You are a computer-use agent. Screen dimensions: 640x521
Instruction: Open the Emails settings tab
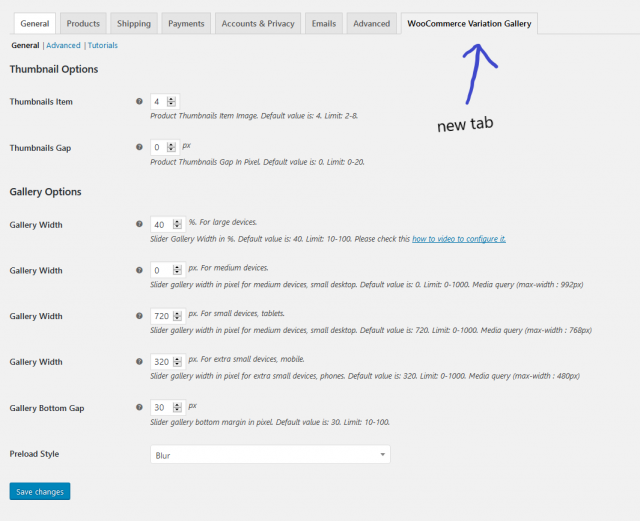coord(325,23)
